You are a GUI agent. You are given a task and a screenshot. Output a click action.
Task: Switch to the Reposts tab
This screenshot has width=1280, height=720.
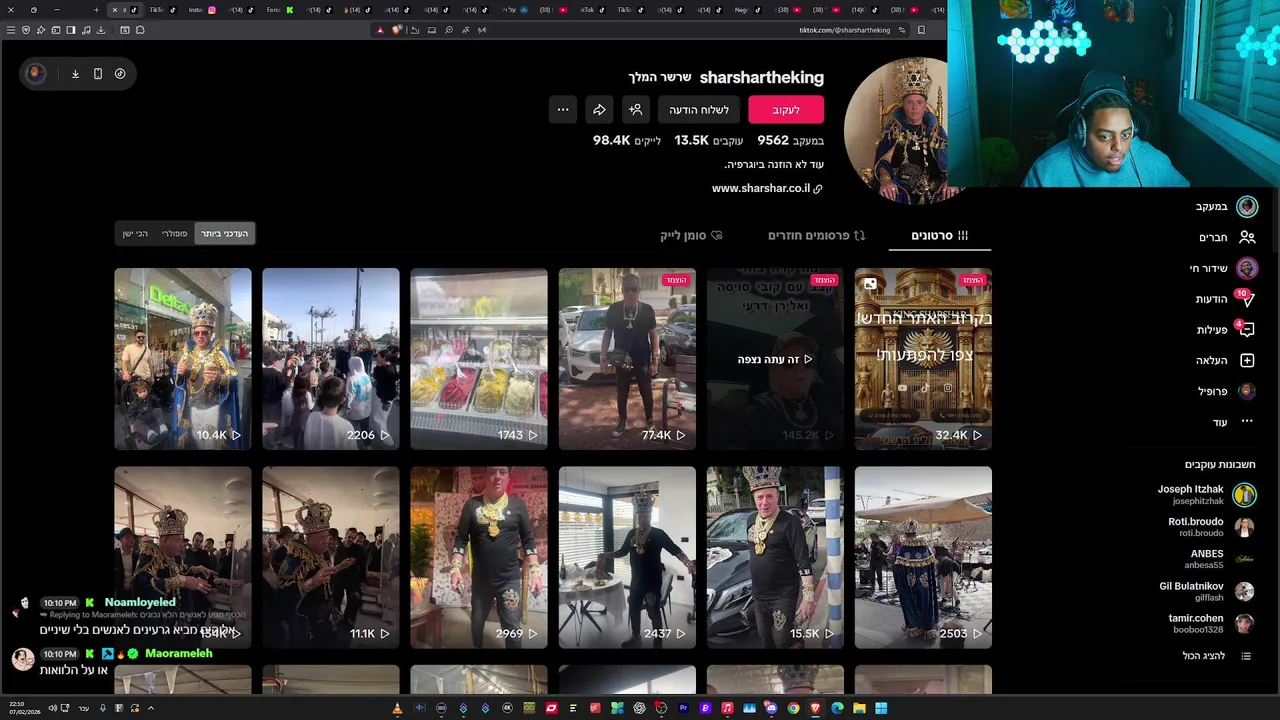pos(816,236)
